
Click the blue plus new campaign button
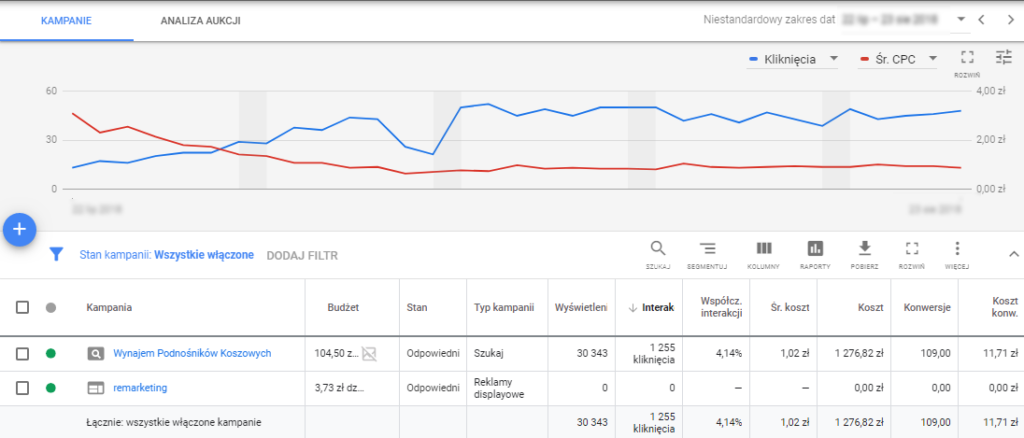(20, 229)
